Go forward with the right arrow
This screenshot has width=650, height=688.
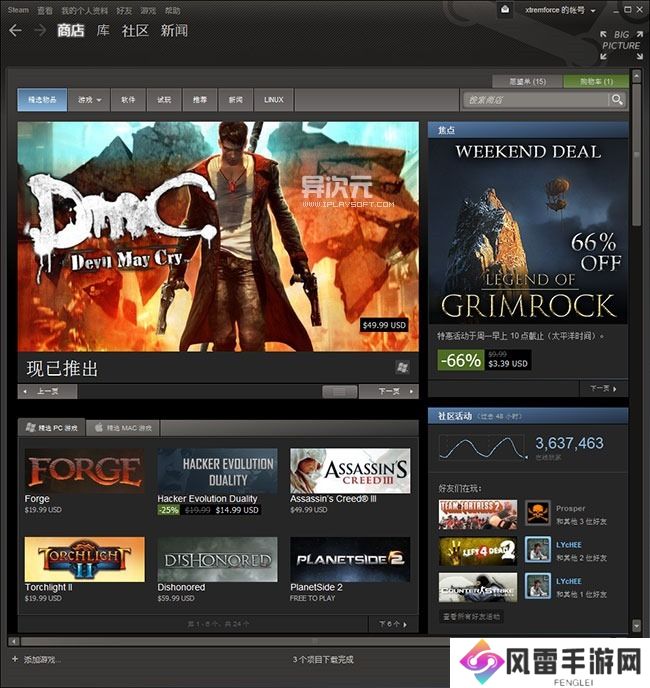click(x=40, y=30)
